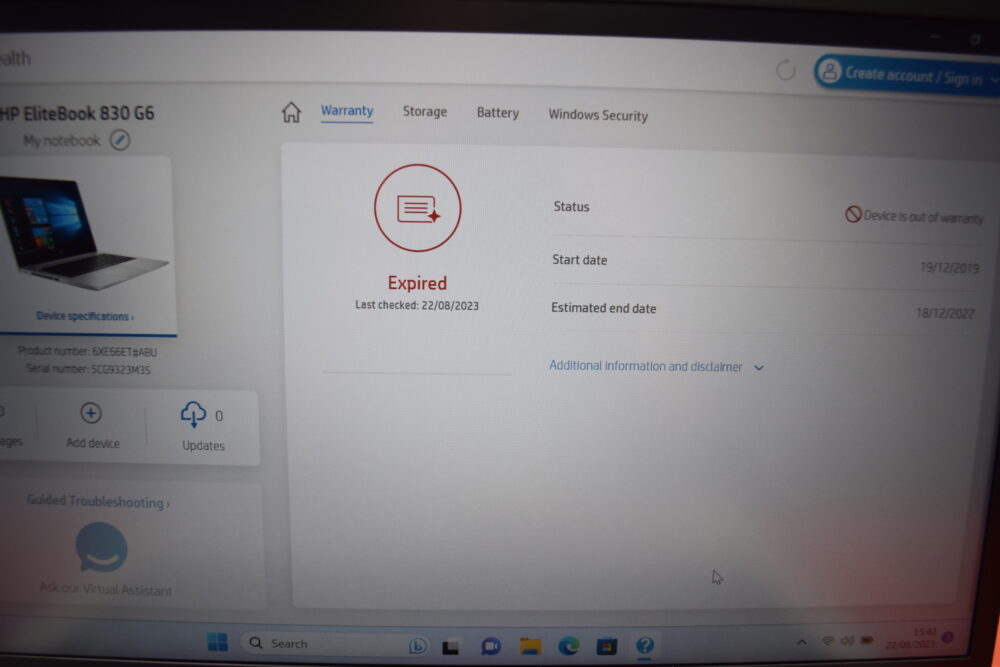The height and width of the screenshot is (667, 1000).
Task: Open Task View on taskbar
Action: coord(451,647)
